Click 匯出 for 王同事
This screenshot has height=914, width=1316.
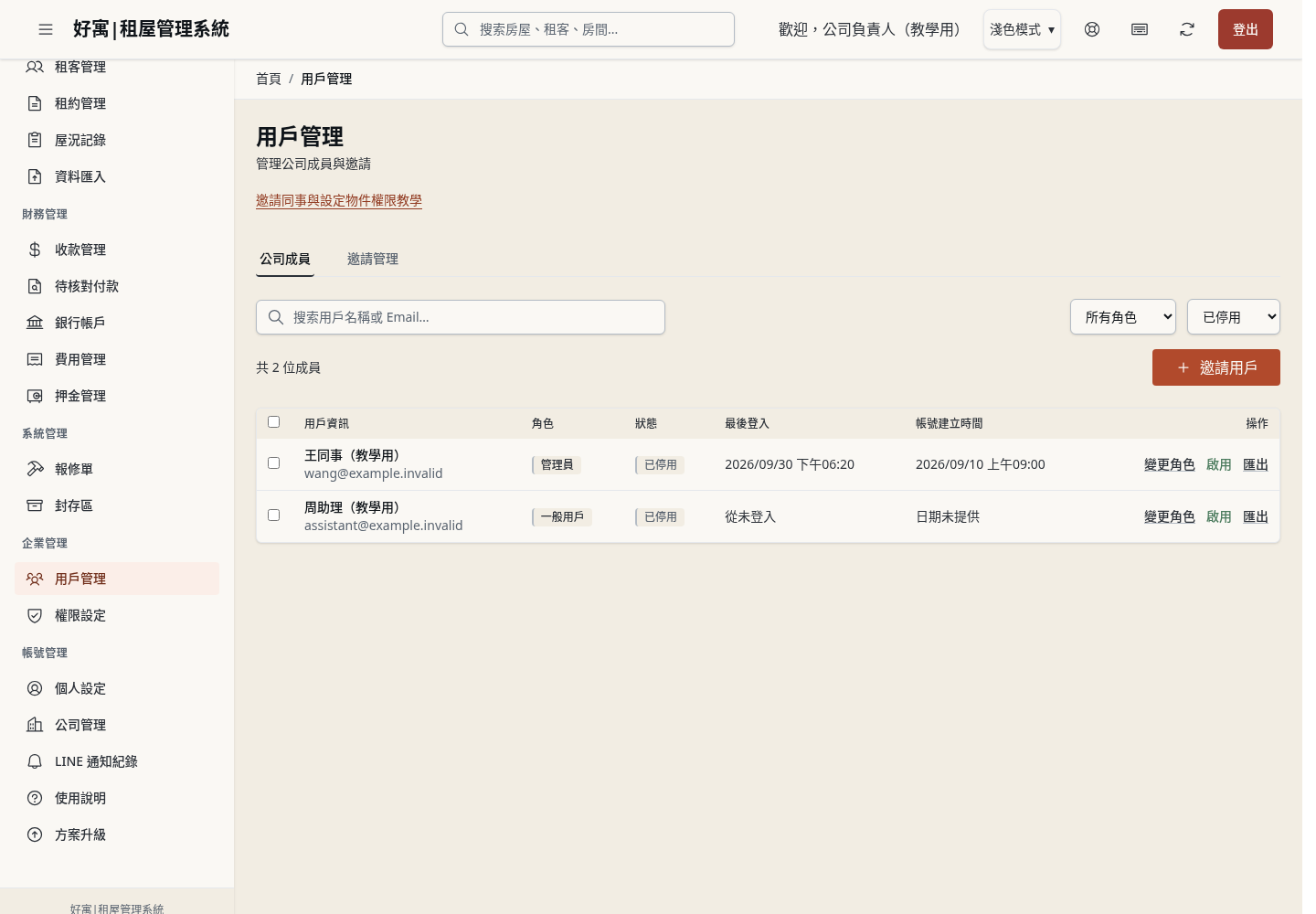[x=1256, y=464]
